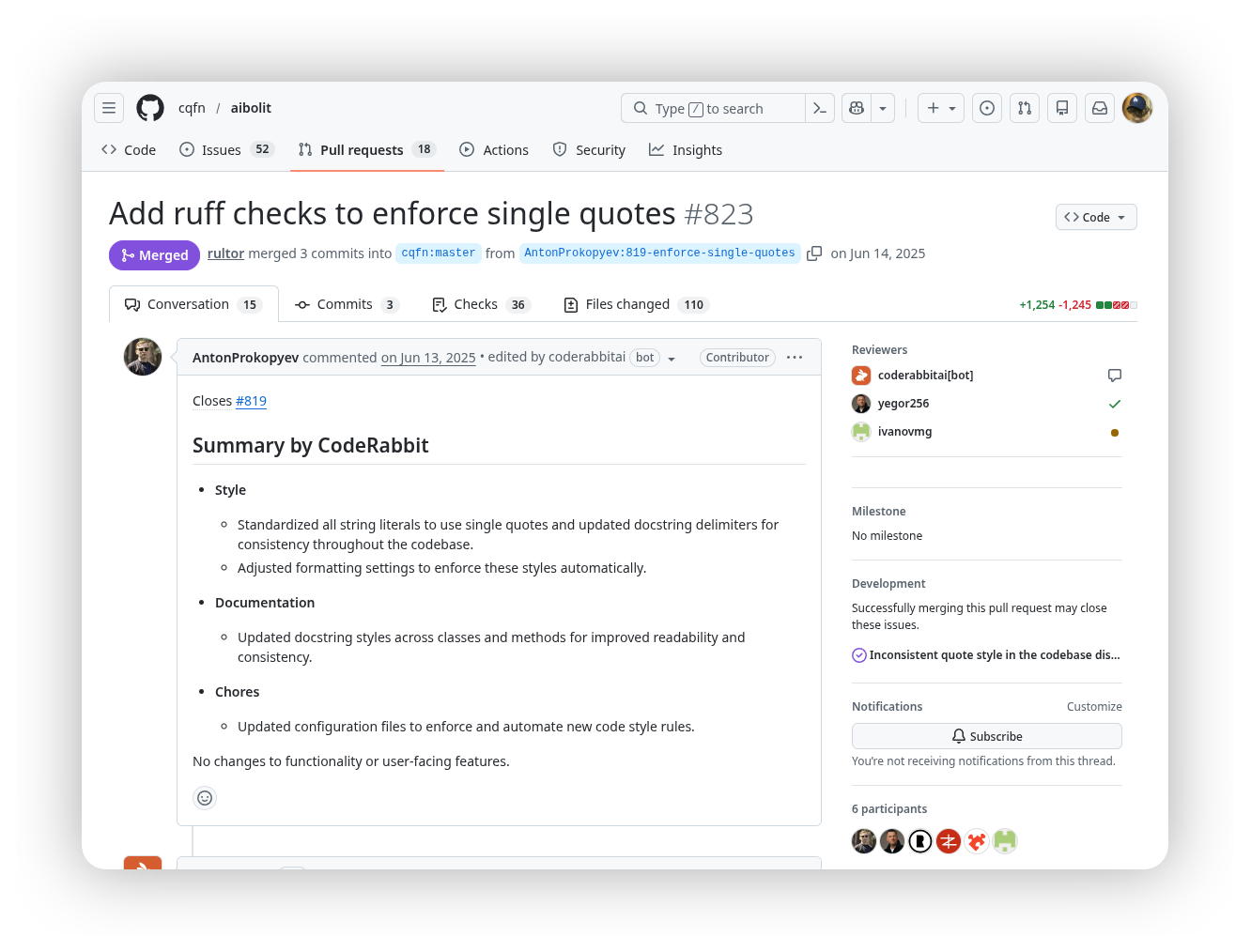Open the notifications inbox icon
The image size is (1251, 952).
[x=1100, y=108]
